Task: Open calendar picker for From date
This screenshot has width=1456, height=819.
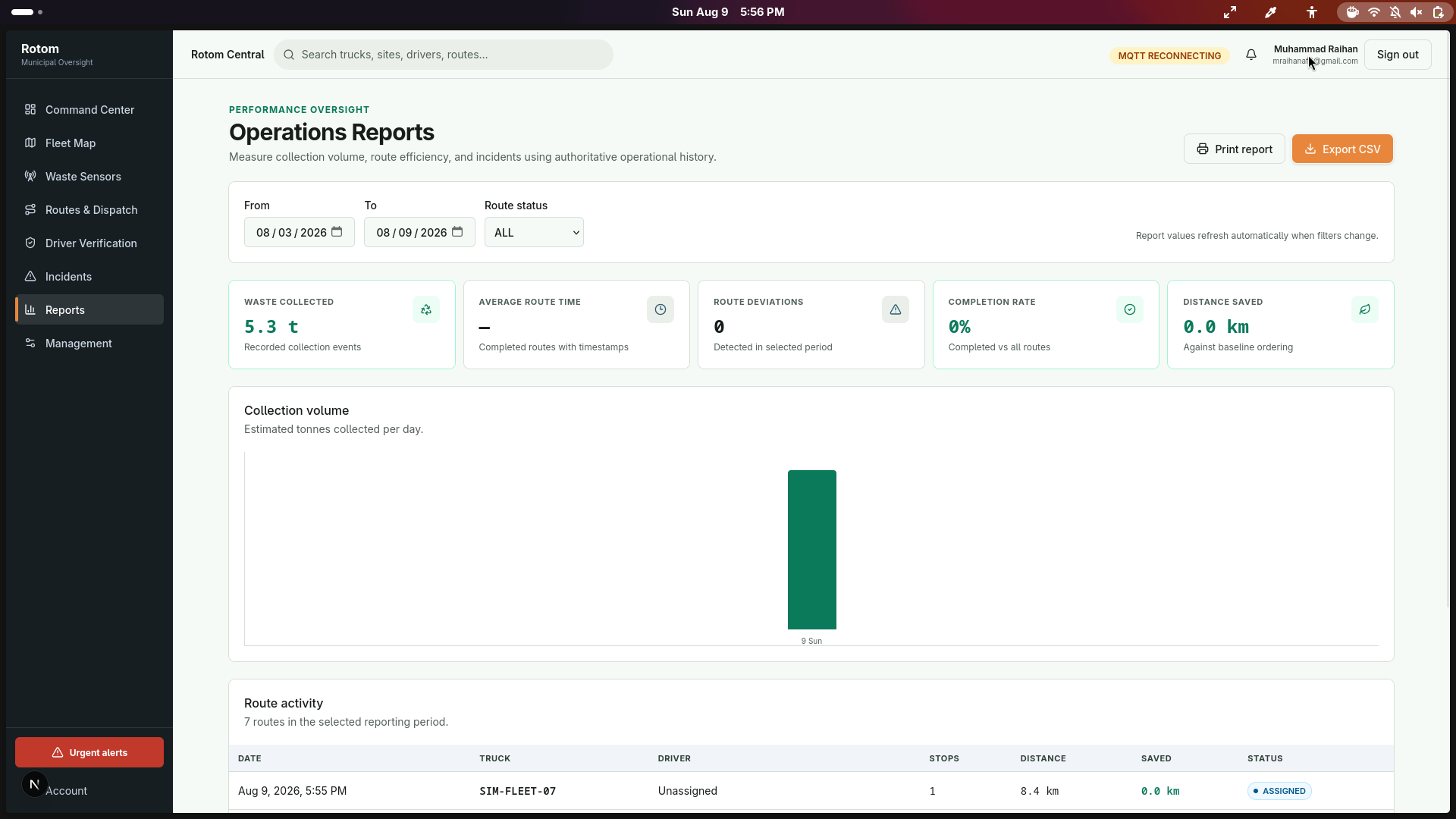Action: pyautogui.click(x=337, y=232)
